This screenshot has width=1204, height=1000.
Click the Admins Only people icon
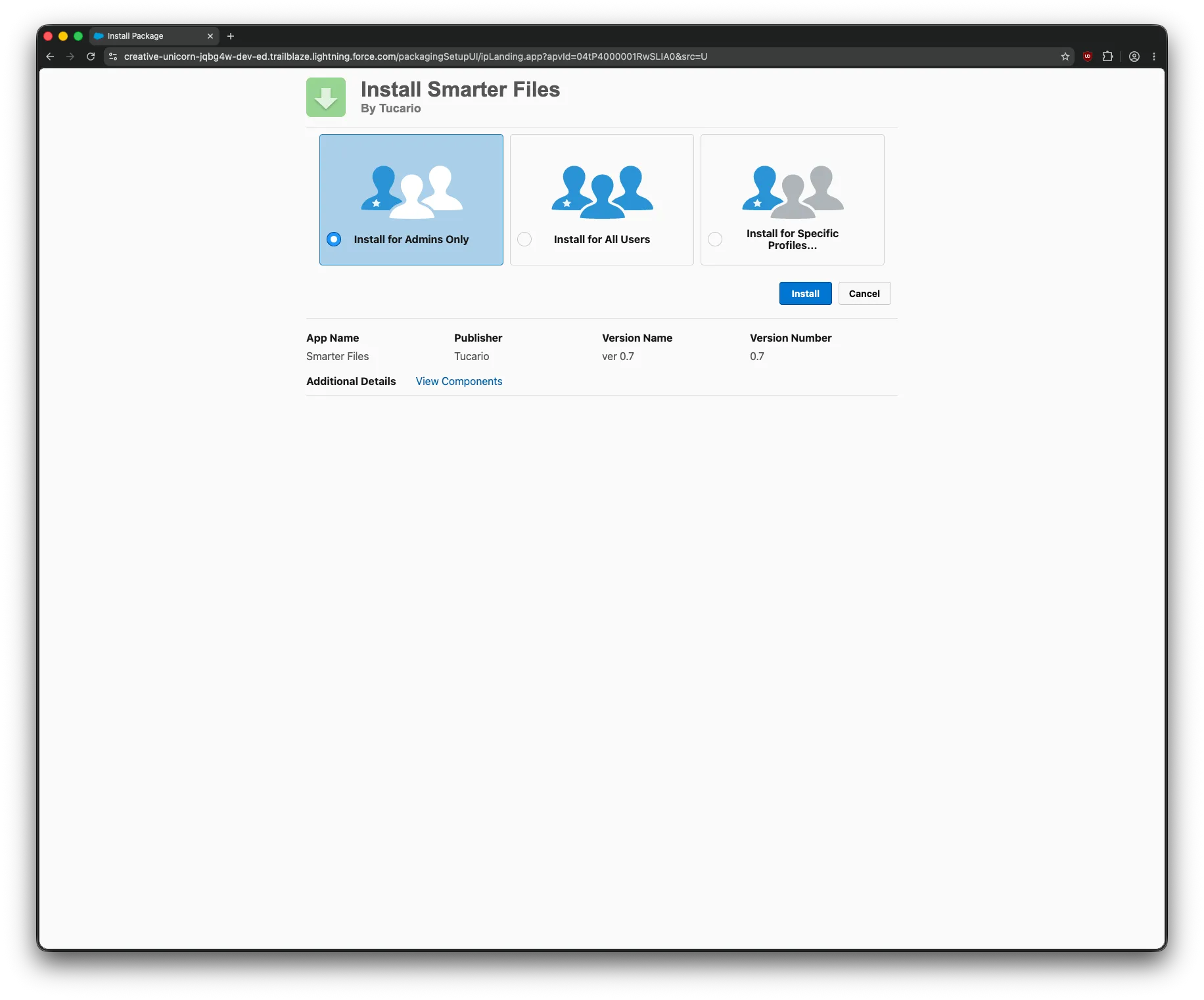[412, 192]
